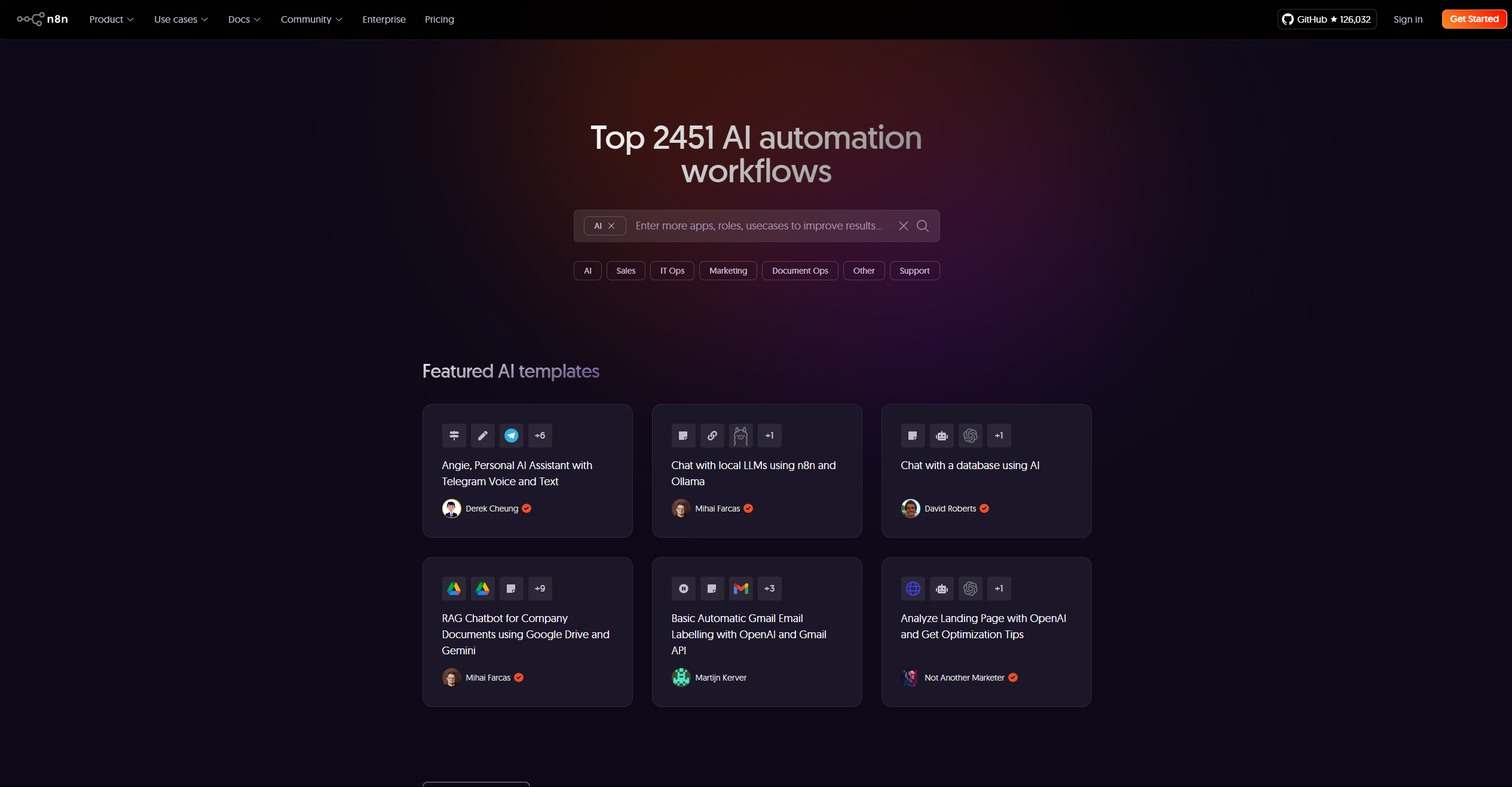Open the Enterprise page
The height and width of the screenshot is (787, 1512).
(384, 19)
